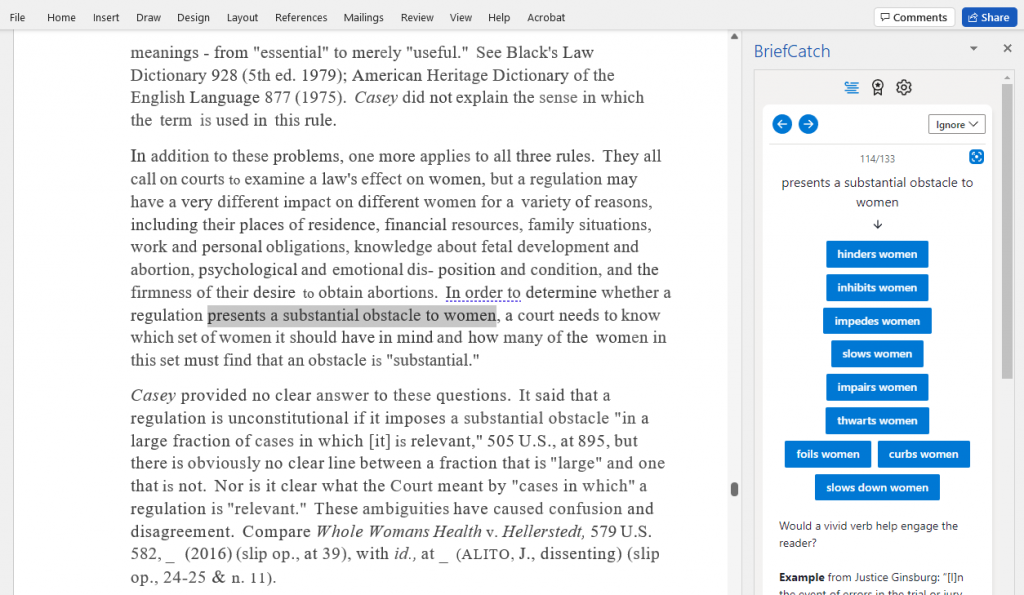Switch to the Review tab
This screenshot has height=595, width=1024.
[x=417, y=18]
